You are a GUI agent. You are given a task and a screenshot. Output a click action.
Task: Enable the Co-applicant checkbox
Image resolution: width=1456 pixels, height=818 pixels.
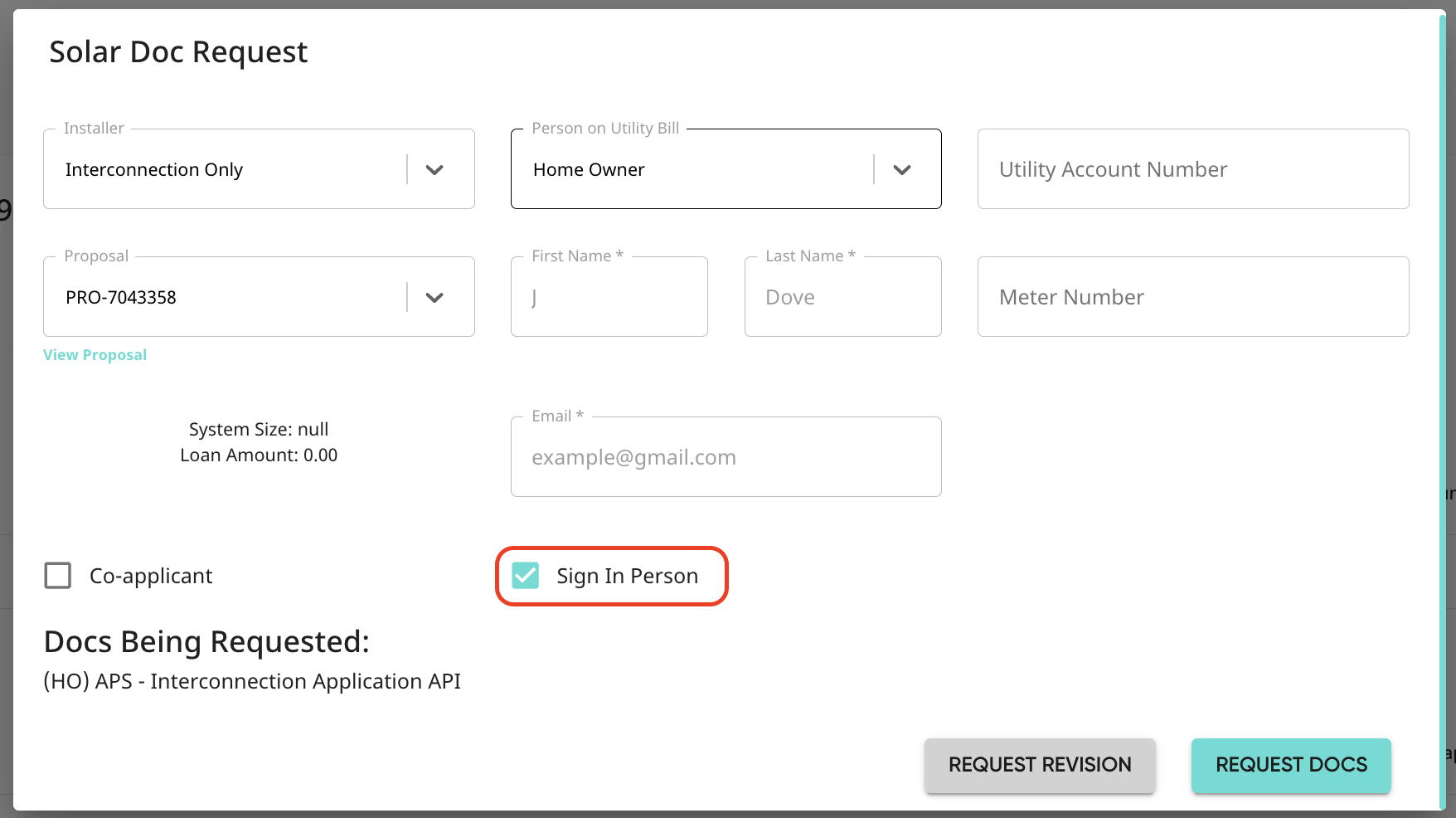coord(57,575)
